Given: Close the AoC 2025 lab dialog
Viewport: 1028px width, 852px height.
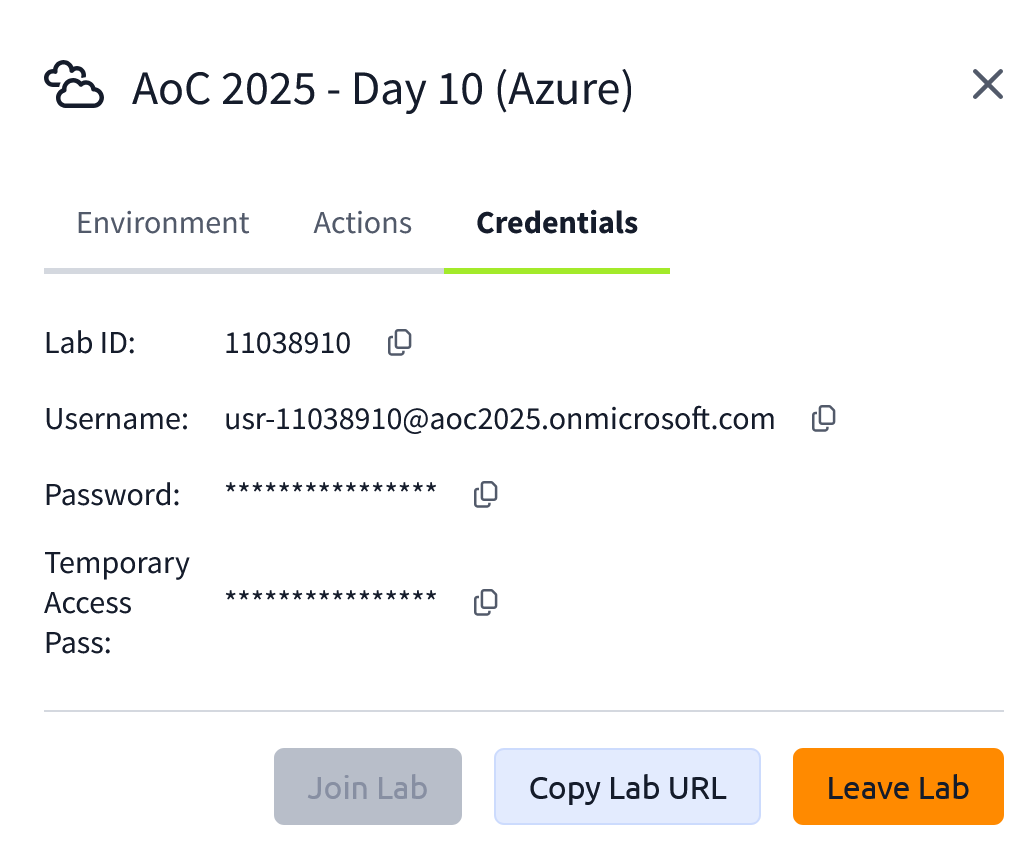Looking at the screenshot, I should [987, 84].
